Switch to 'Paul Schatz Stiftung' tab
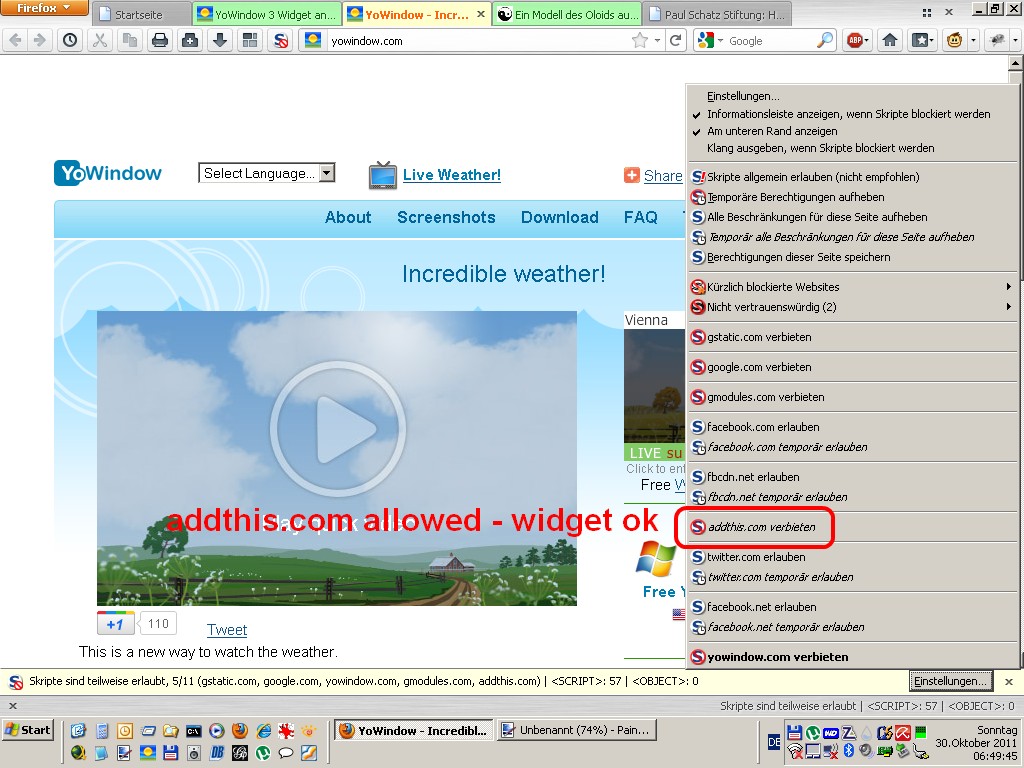Viewport: 1024px width, 768px height. 717,14
